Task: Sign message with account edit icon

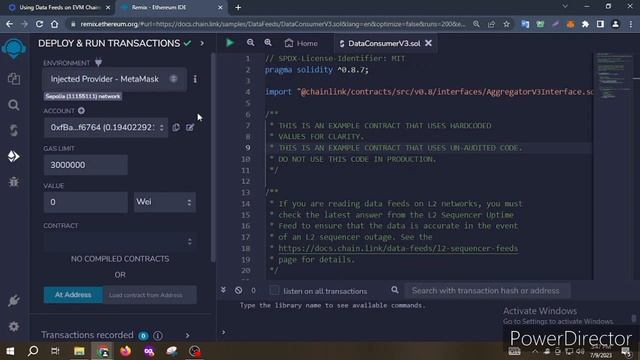Action: (x=190, y=127)
